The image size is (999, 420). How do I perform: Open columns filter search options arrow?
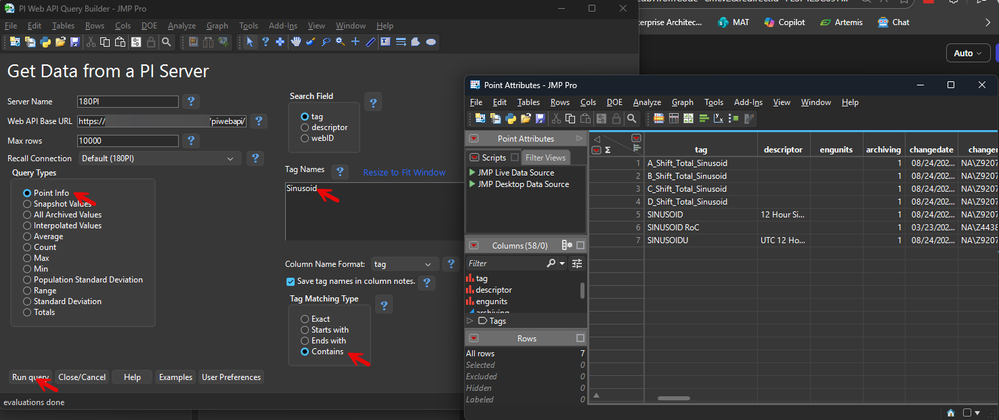pyautogui.click(x=562, y=263)
